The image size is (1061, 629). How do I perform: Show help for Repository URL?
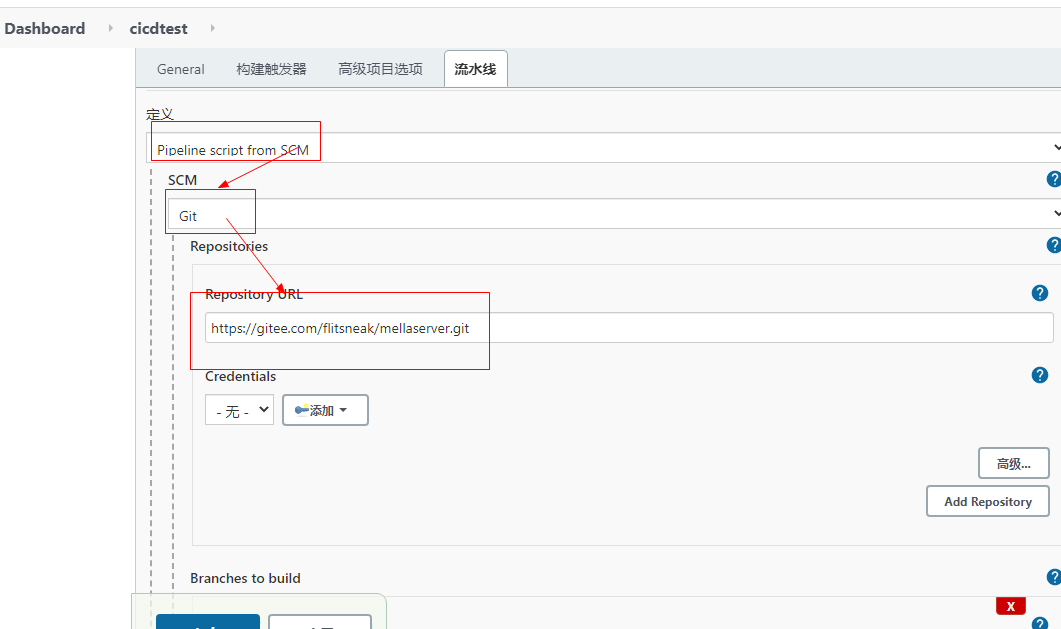tap(1039, 293)
